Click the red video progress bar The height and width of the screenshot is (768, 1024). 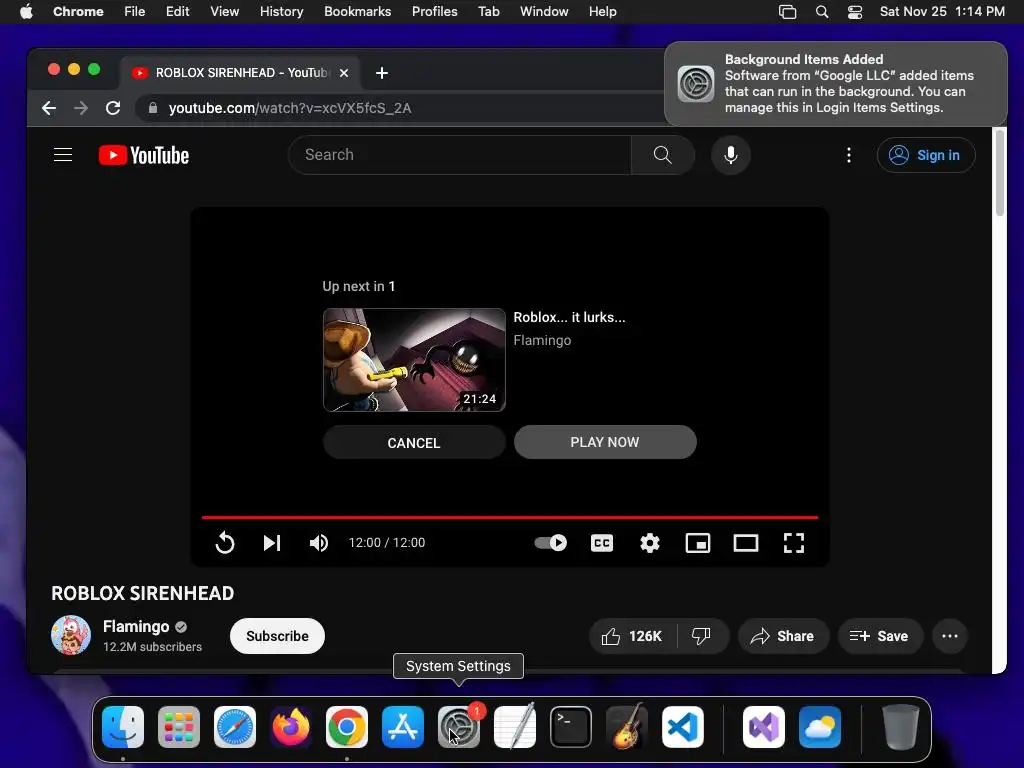[x=509, y=517]
